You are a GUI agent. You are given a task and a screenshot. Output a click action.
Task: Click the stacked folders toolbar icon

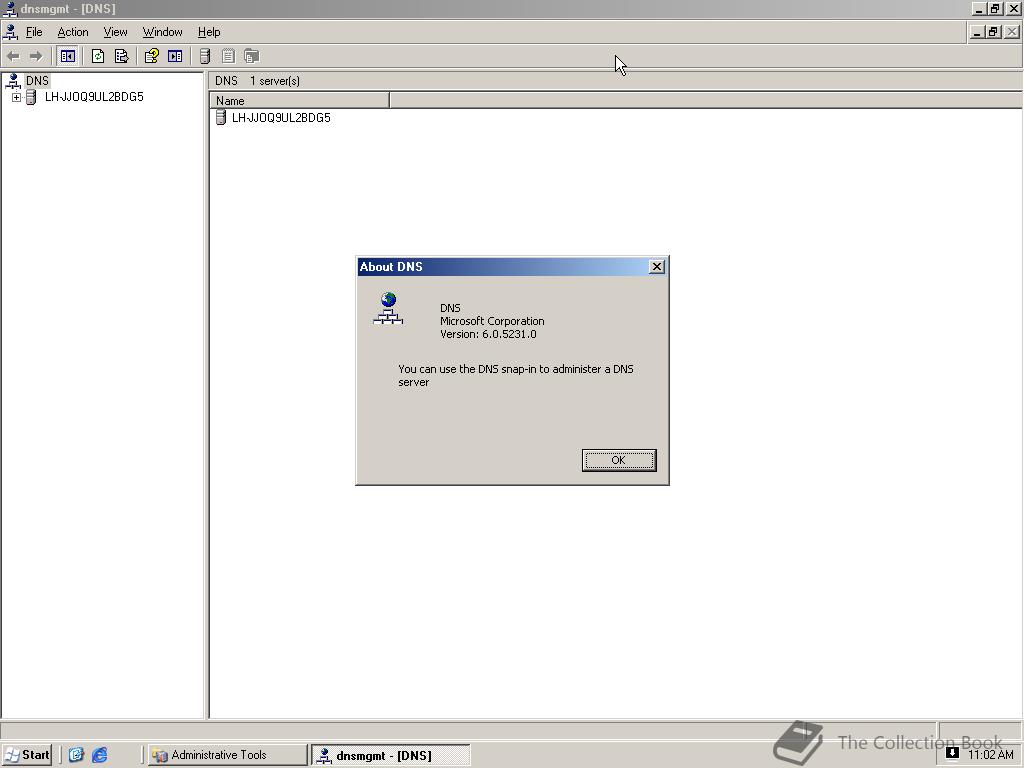pyautogui.click(x=251, y=56)
